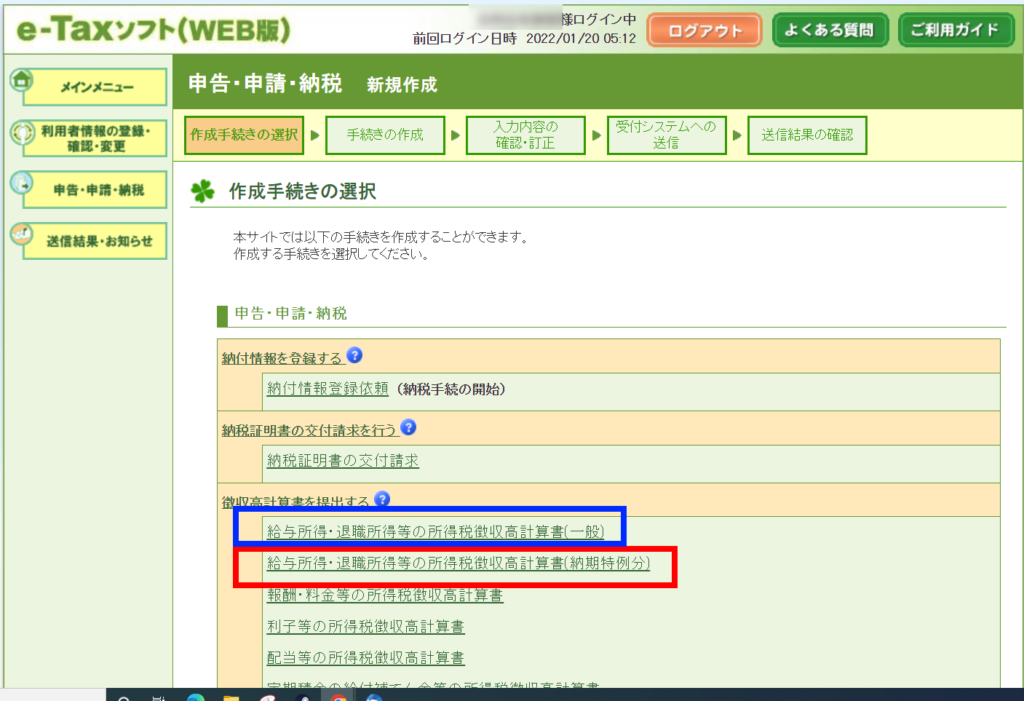Screen dimensions: 1024x701
Task: Click the 納税証明書の交付請求 link
Action: tap(343, 460)
